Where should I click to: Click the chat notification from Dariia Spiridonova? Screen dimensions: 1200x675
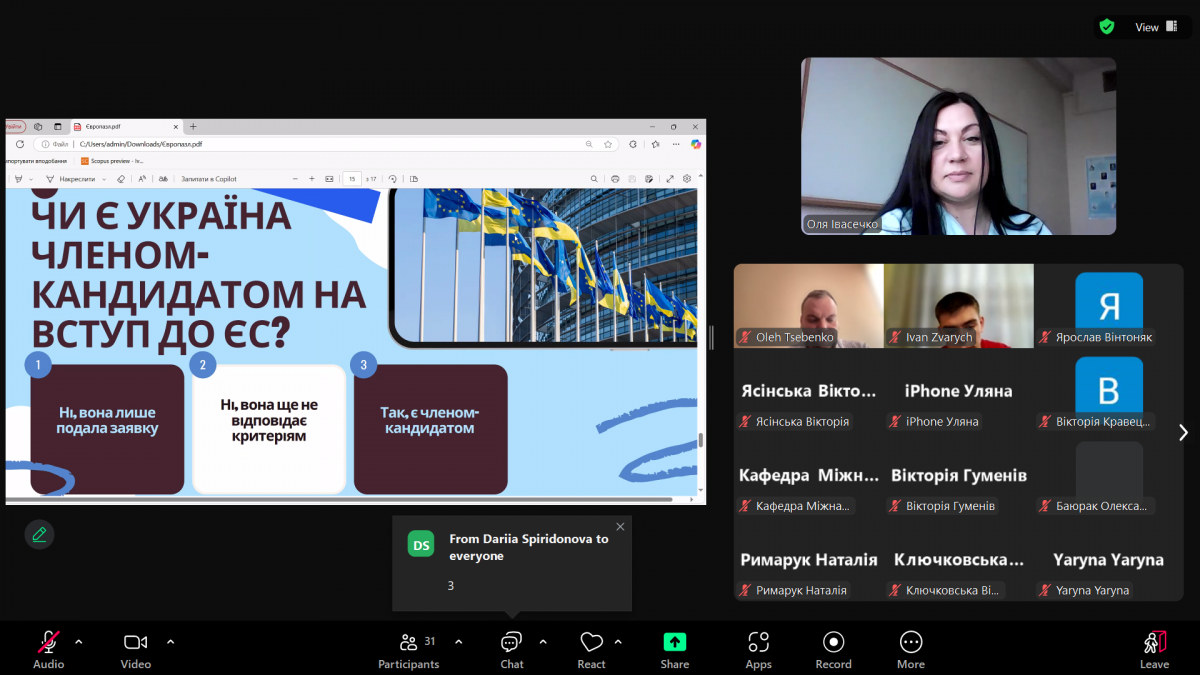tap(511, 562)
